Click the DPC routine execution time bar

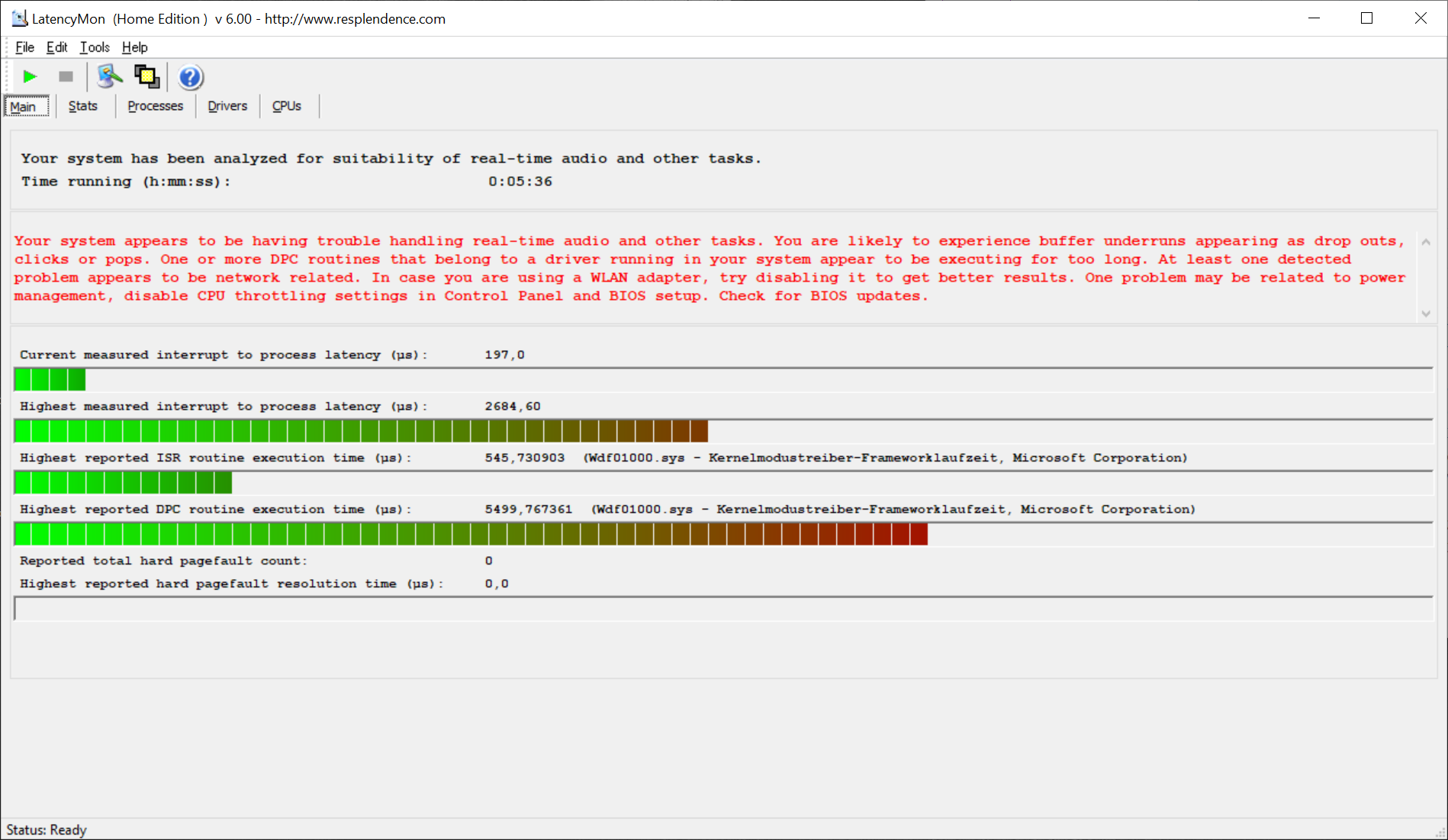coord(723,534)
